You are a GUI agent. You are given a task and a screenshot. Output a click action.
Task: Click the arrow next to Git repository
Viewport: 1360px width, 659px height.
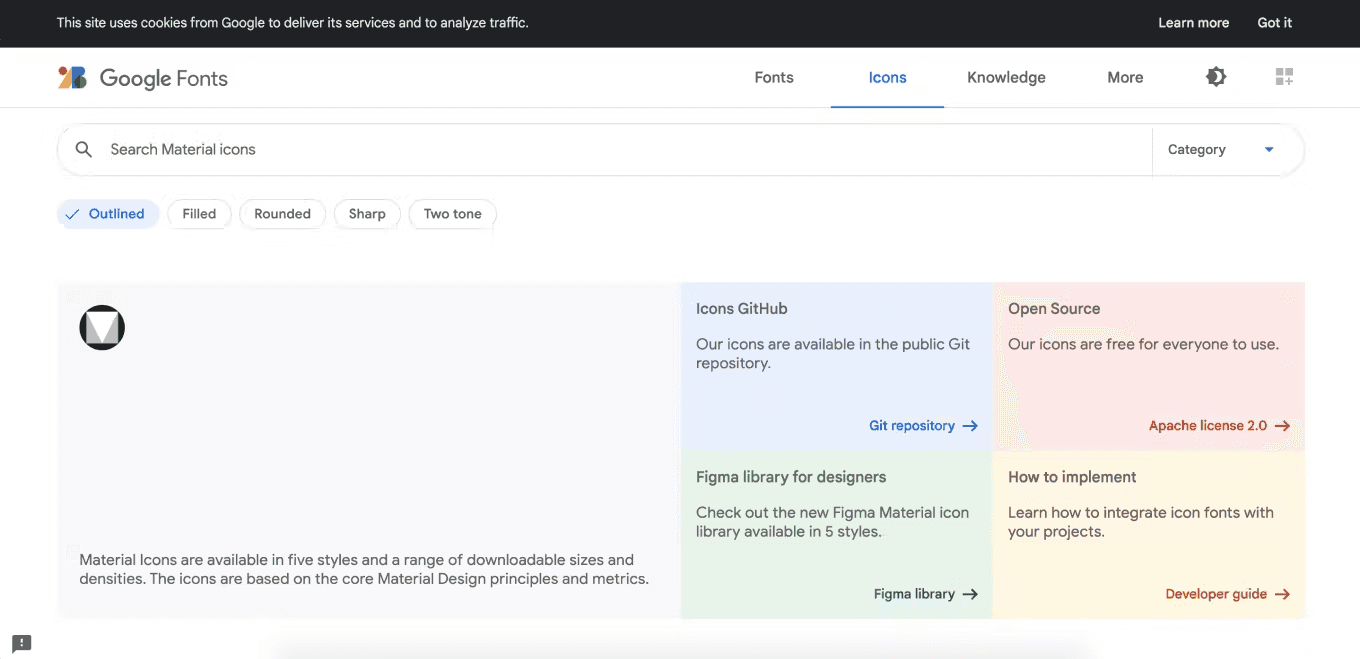[970, 426]
